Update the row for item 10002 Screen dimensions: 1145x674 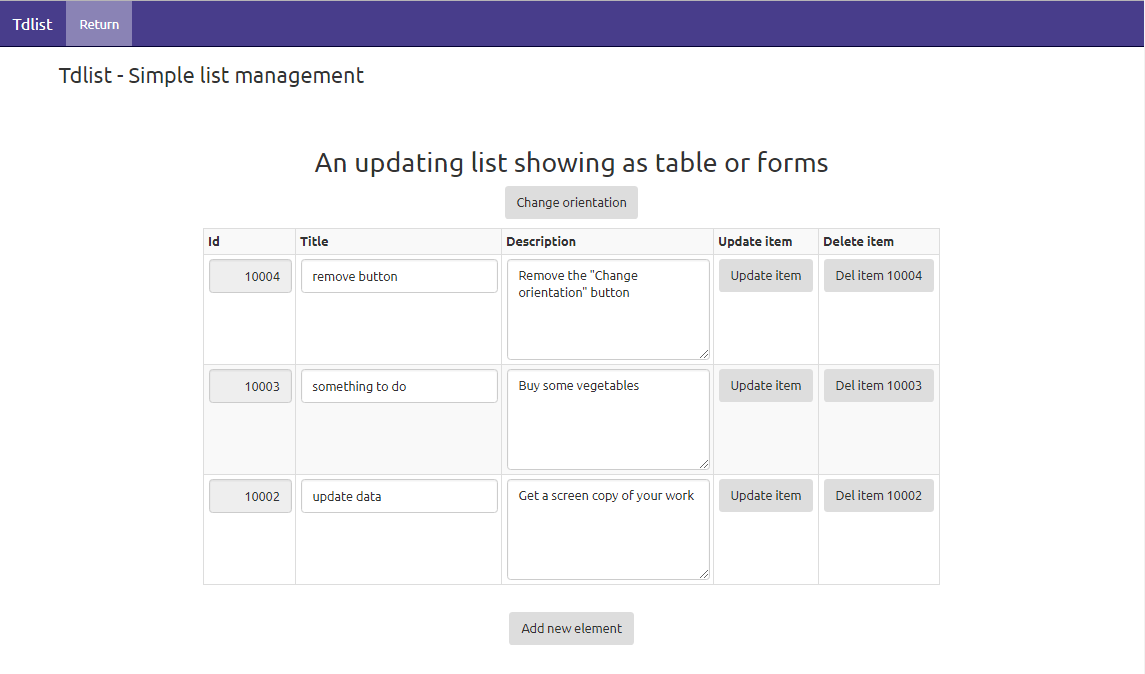[765, 496]
